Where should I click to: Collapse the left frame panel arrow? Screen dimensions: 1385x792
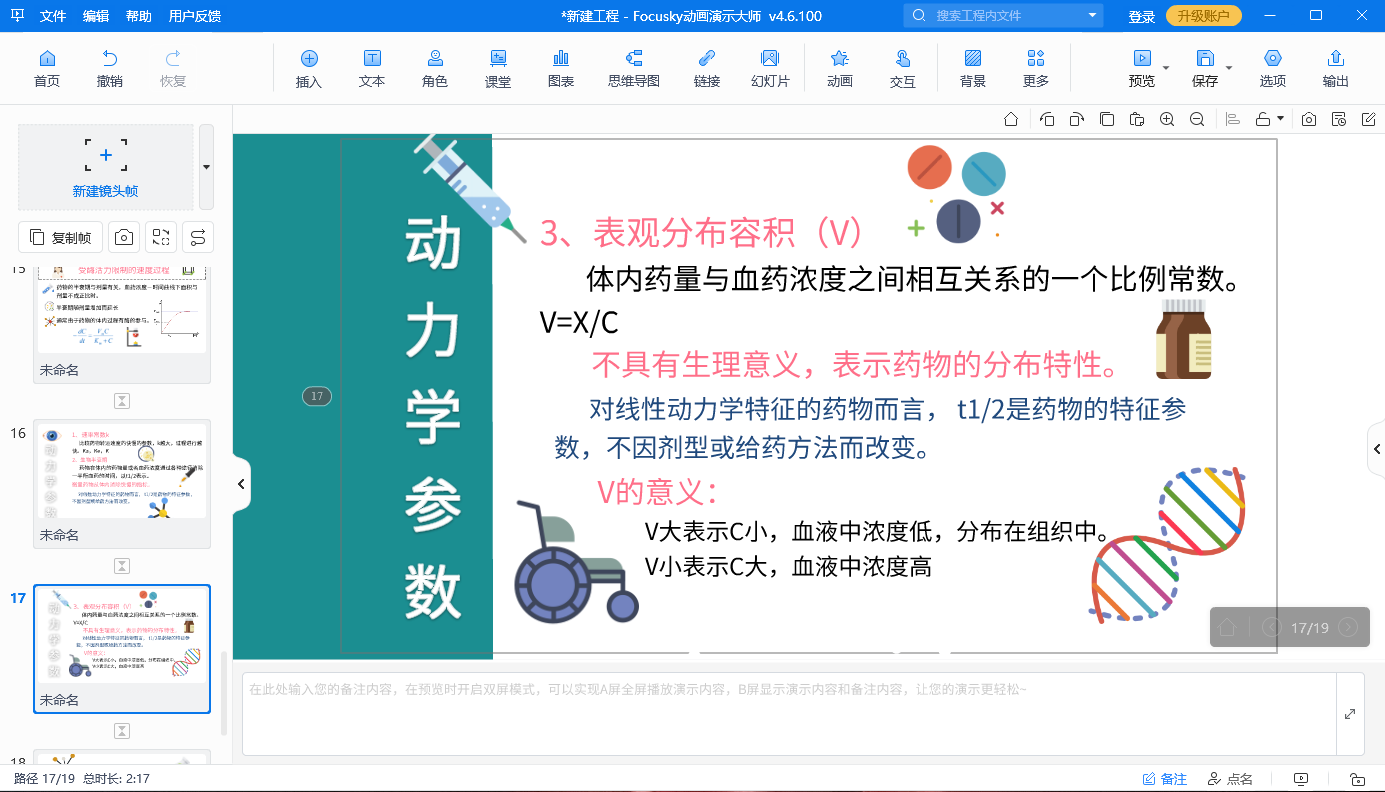[241, 484]
